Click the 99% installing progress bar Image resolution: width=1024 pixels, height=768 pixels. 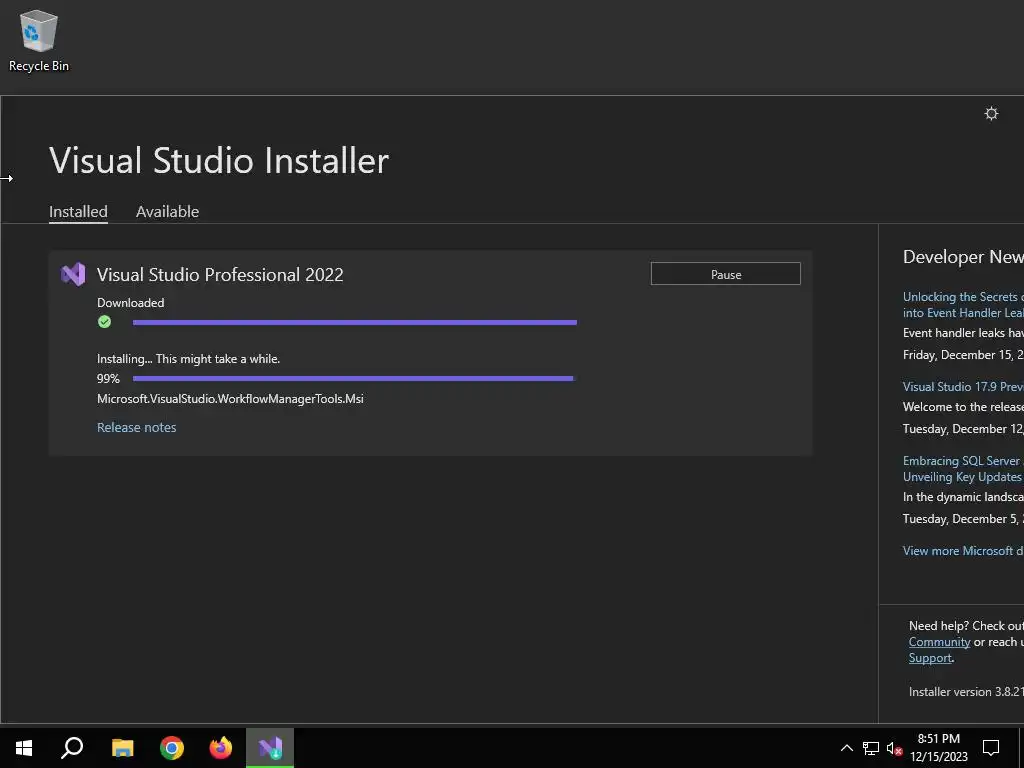355,378
